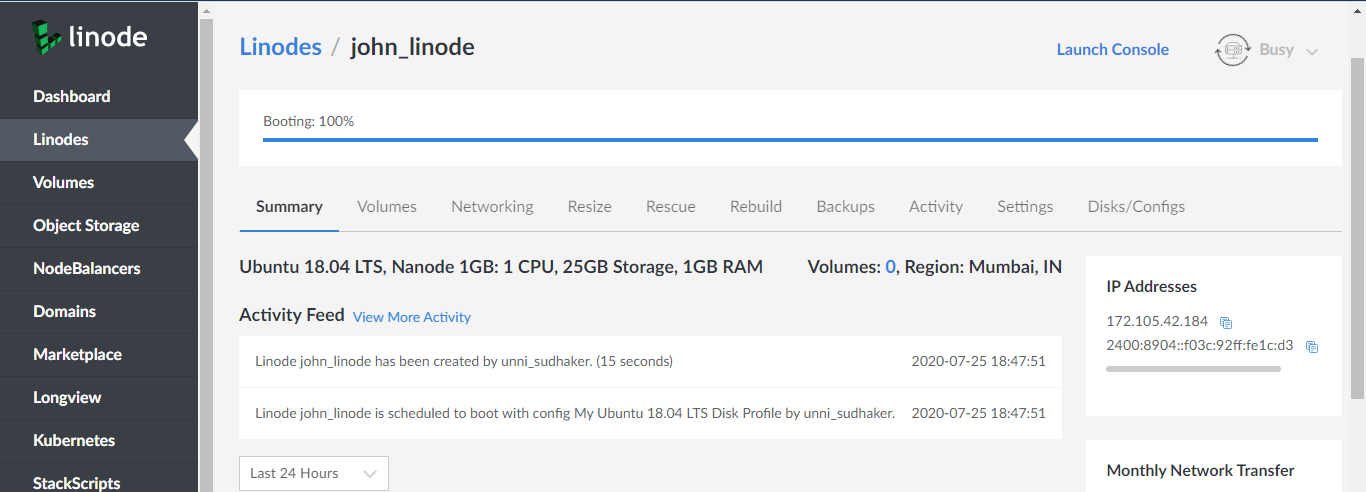Switch to the Networking tab
The image size is (1366, 492).
point(492,206)
